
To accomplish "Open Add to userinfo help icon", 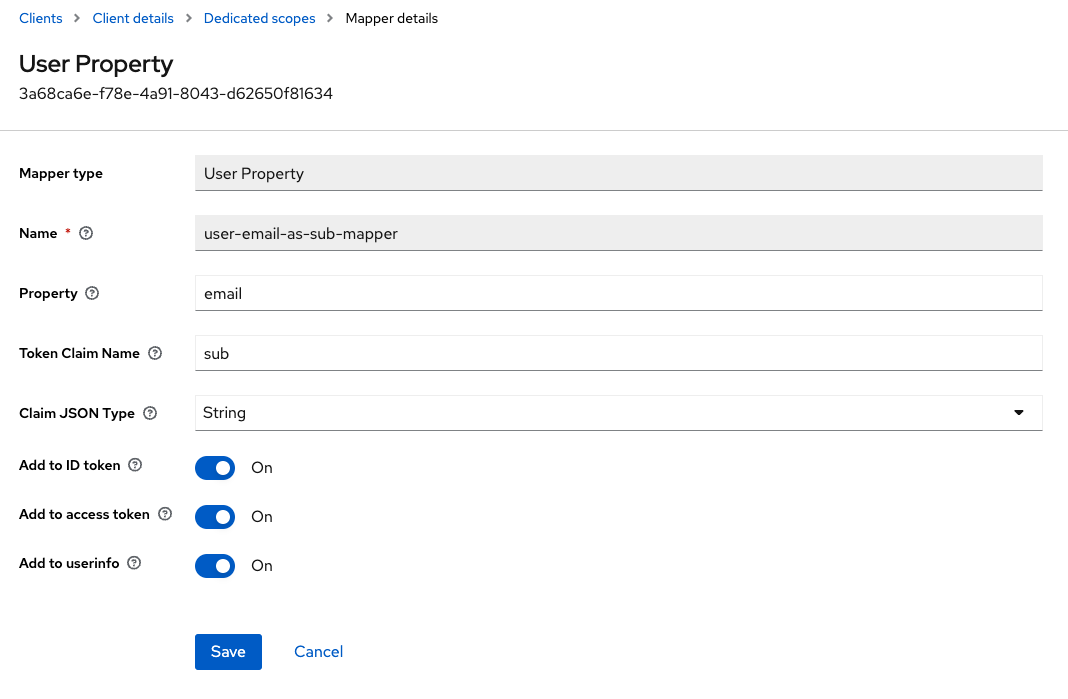I will 134,563.
